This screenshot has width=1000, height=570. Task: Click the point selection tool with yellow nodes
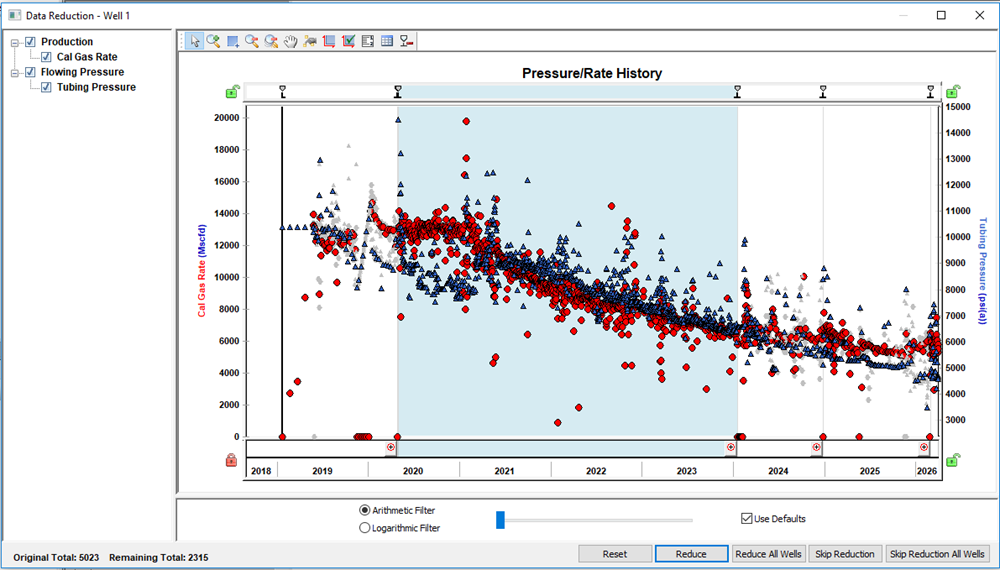pyautogui.click(x=310, y=41)
